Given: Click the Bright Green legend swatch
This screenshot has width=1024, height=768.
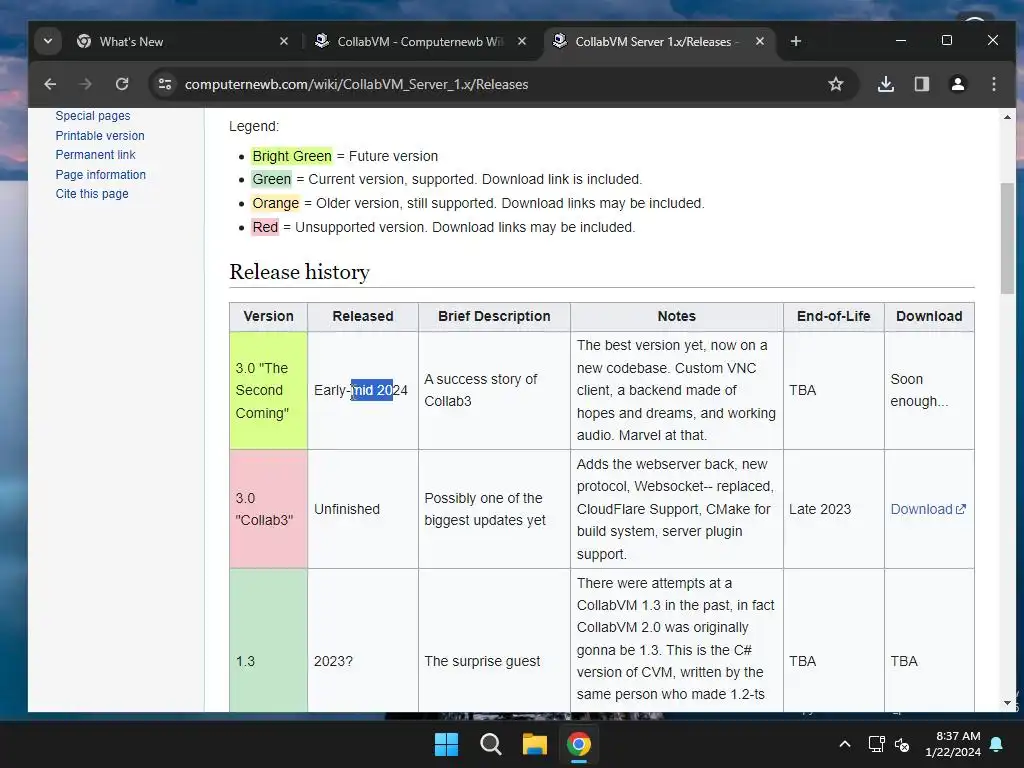Looking at the screenshot, I should point(292,156).
